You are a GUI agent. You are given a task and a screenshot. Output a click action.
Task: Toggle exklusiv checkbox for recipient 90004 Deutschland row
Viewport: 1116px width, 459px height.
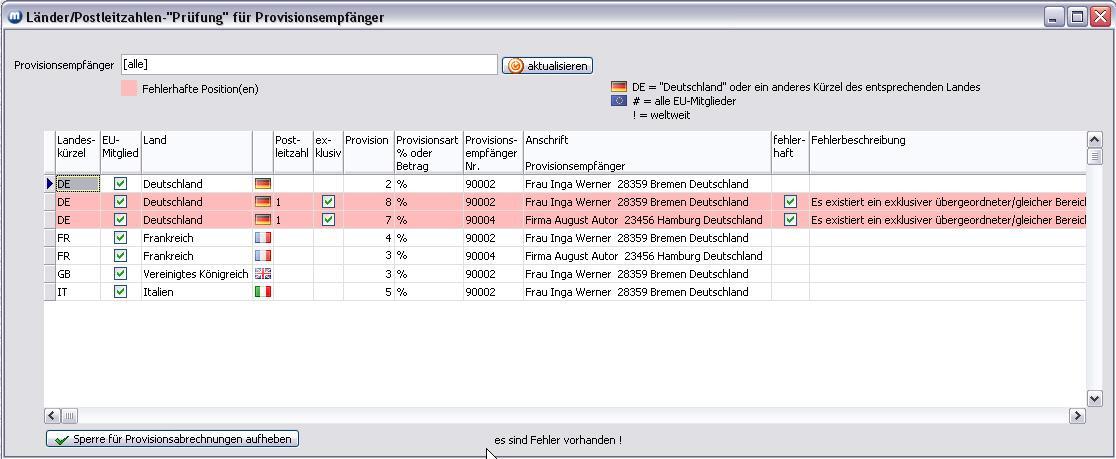[328, 220]
